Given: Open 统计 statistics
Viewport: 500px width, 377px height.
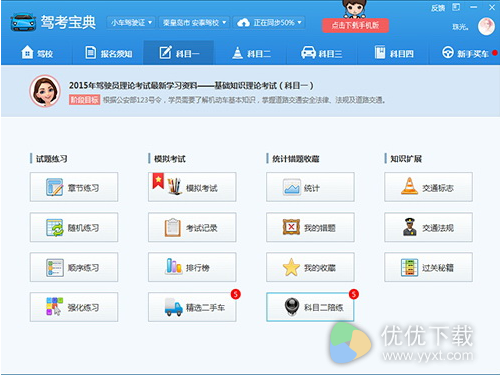Looking at the screenshot, I should (x=310, y=187).
